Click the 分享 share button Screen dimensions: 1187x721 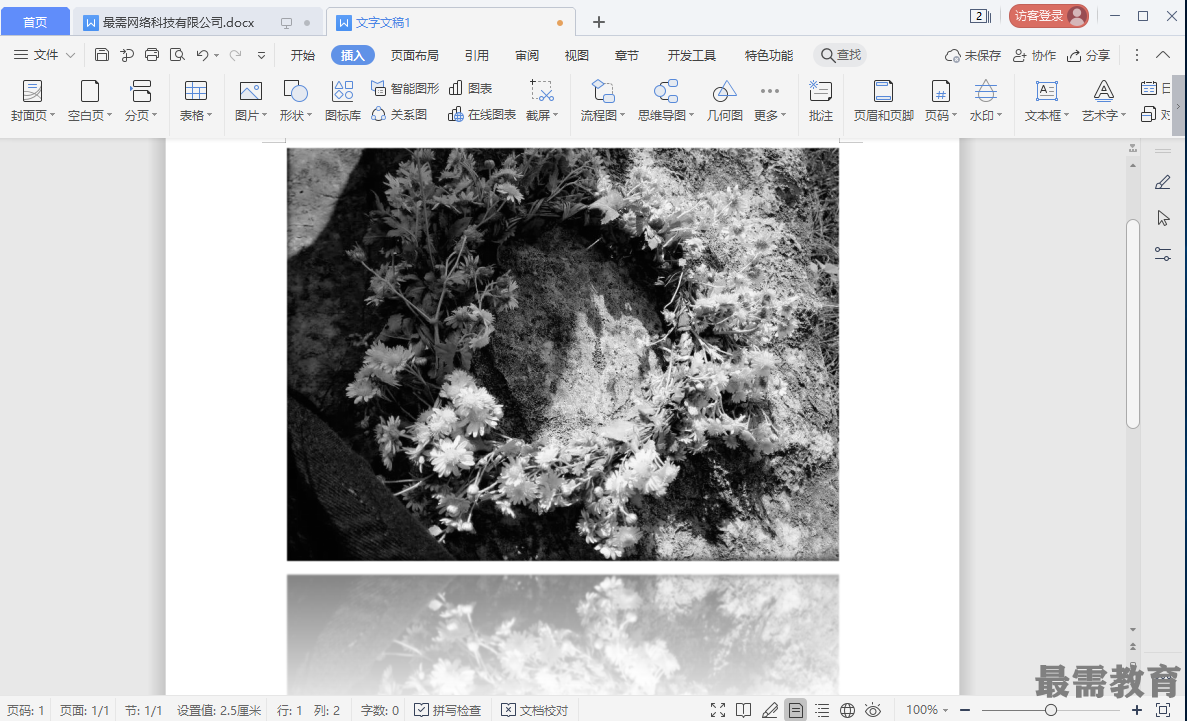pyautogui.click(x=1088, y=55)
